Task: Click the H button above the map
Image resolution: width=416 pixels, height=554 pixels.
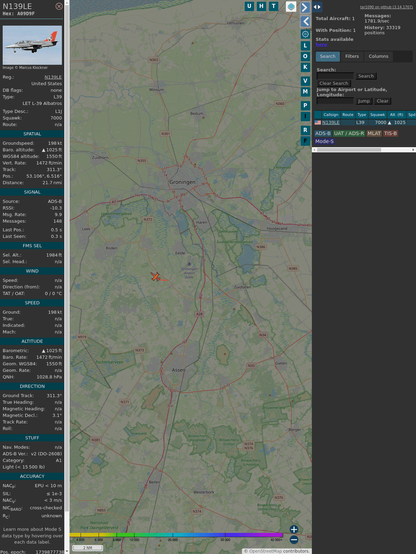Action: [261, 6]
